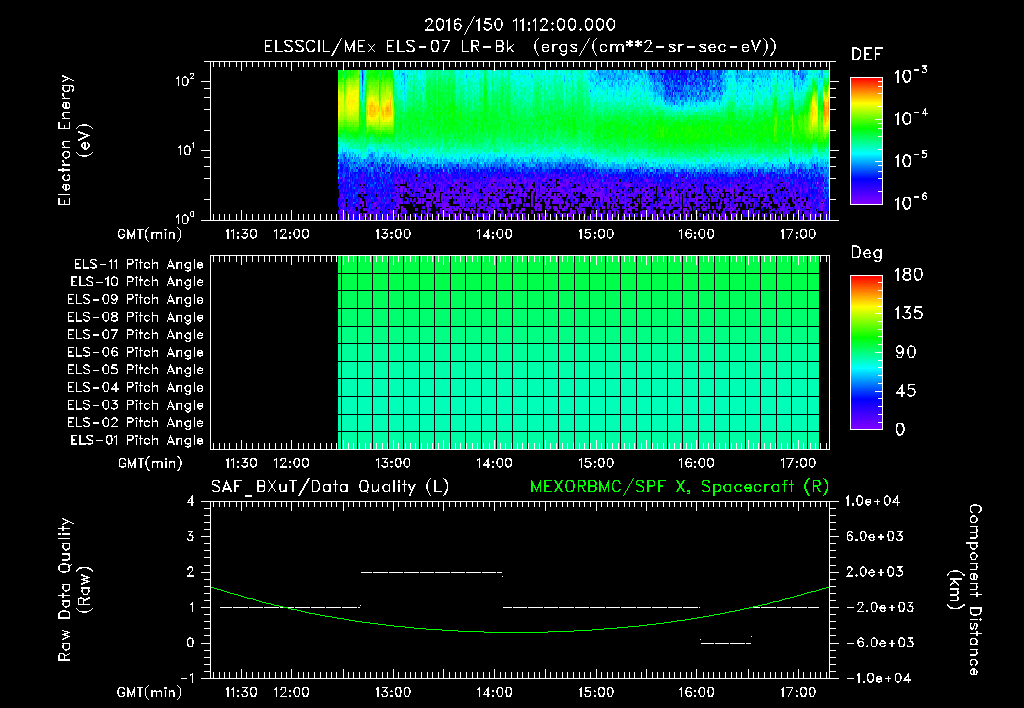Click 'ELS-03 Pitch Angle' row label
The height and width of the screenshot is (708, 1024).
pyautogui.click(x=135, y=405)
